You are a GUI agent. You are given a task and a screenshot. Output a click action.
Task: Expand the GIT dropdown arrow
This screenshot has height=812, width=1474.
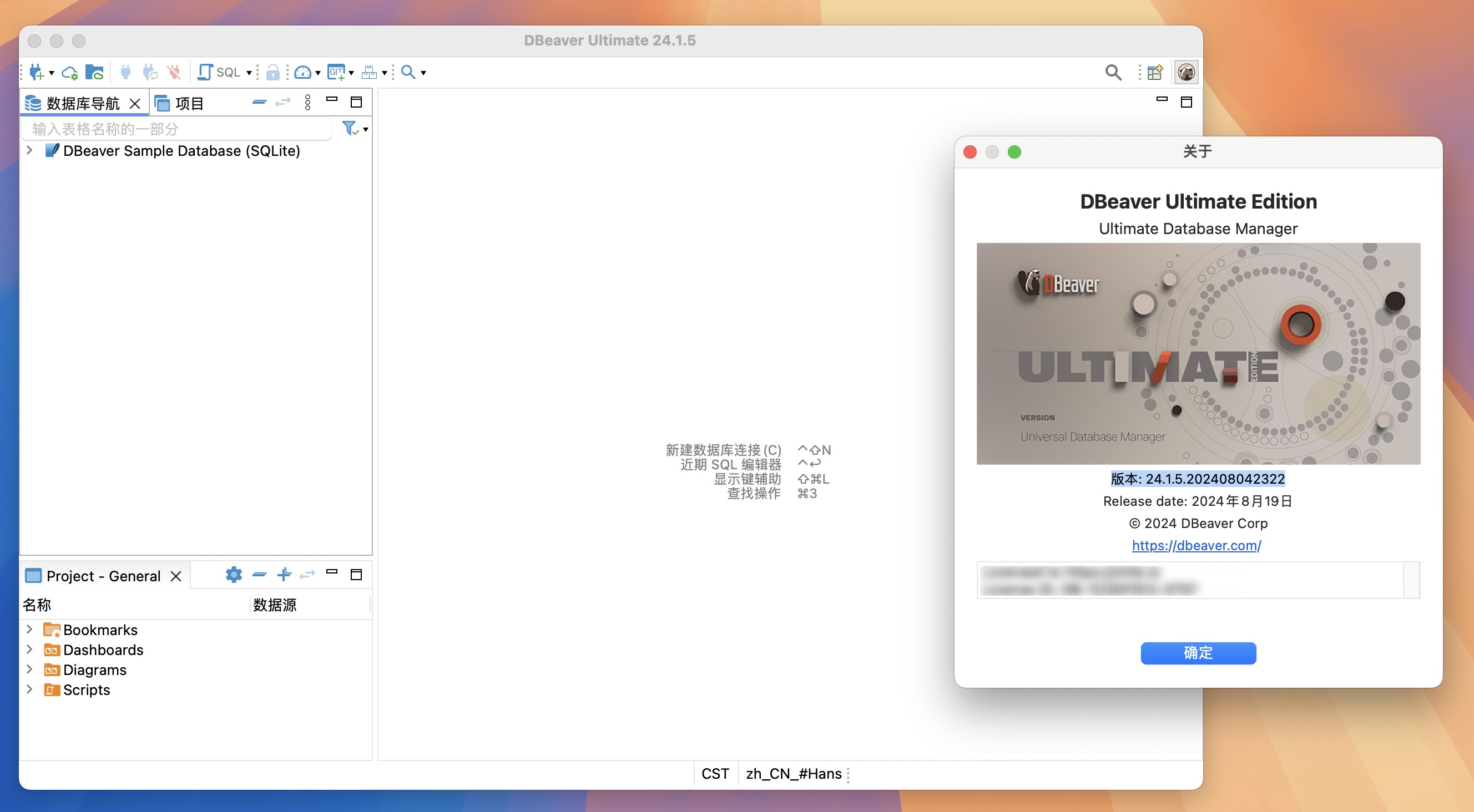pos(351,73)
